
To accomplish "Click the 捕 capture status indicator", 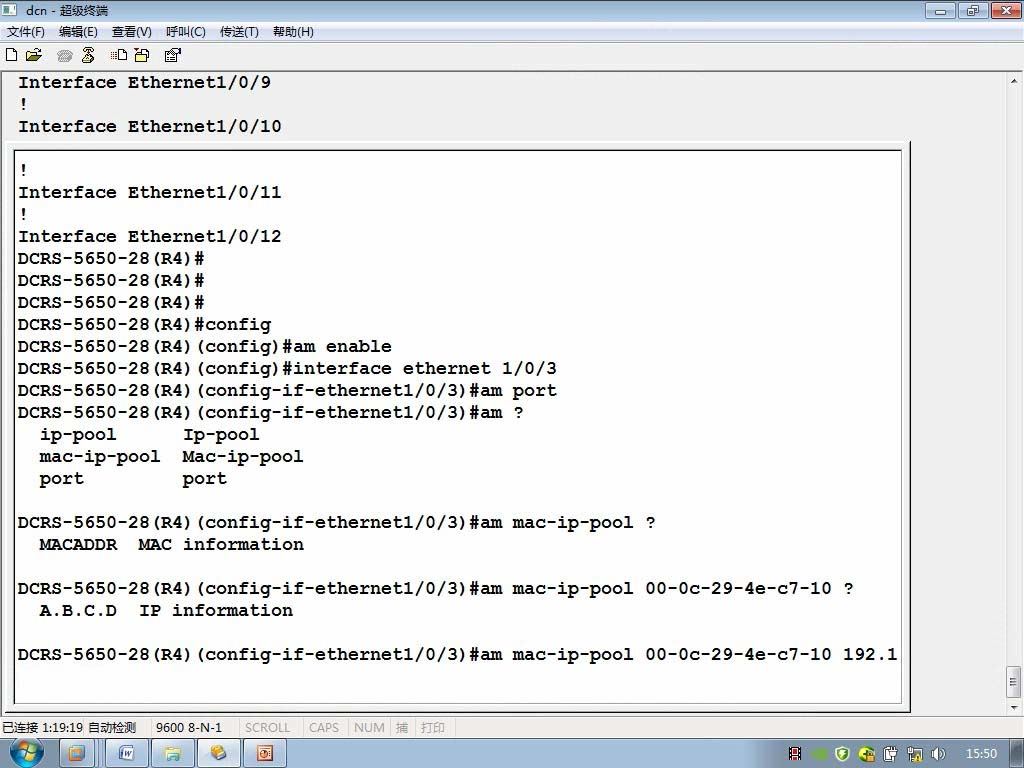I will (x=402, y=728).
